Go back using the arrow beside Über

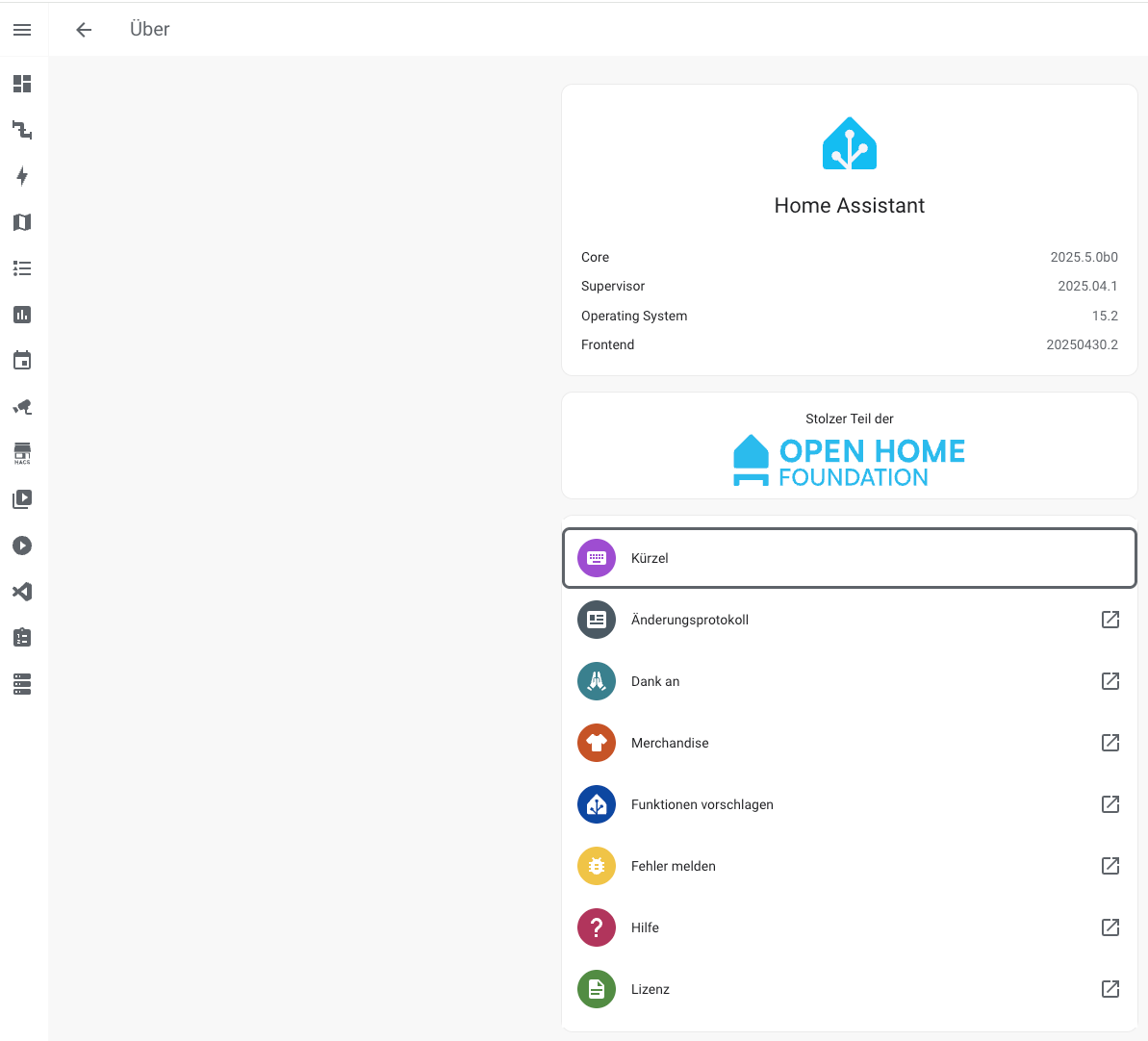click(84, 29)
